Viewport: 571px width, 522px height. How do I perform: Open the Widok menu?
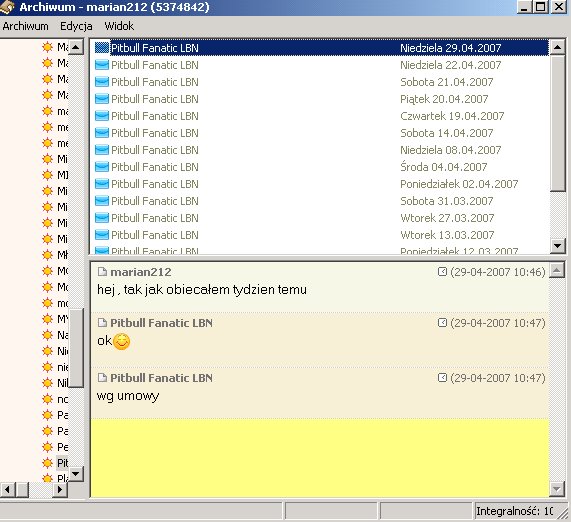119,26
